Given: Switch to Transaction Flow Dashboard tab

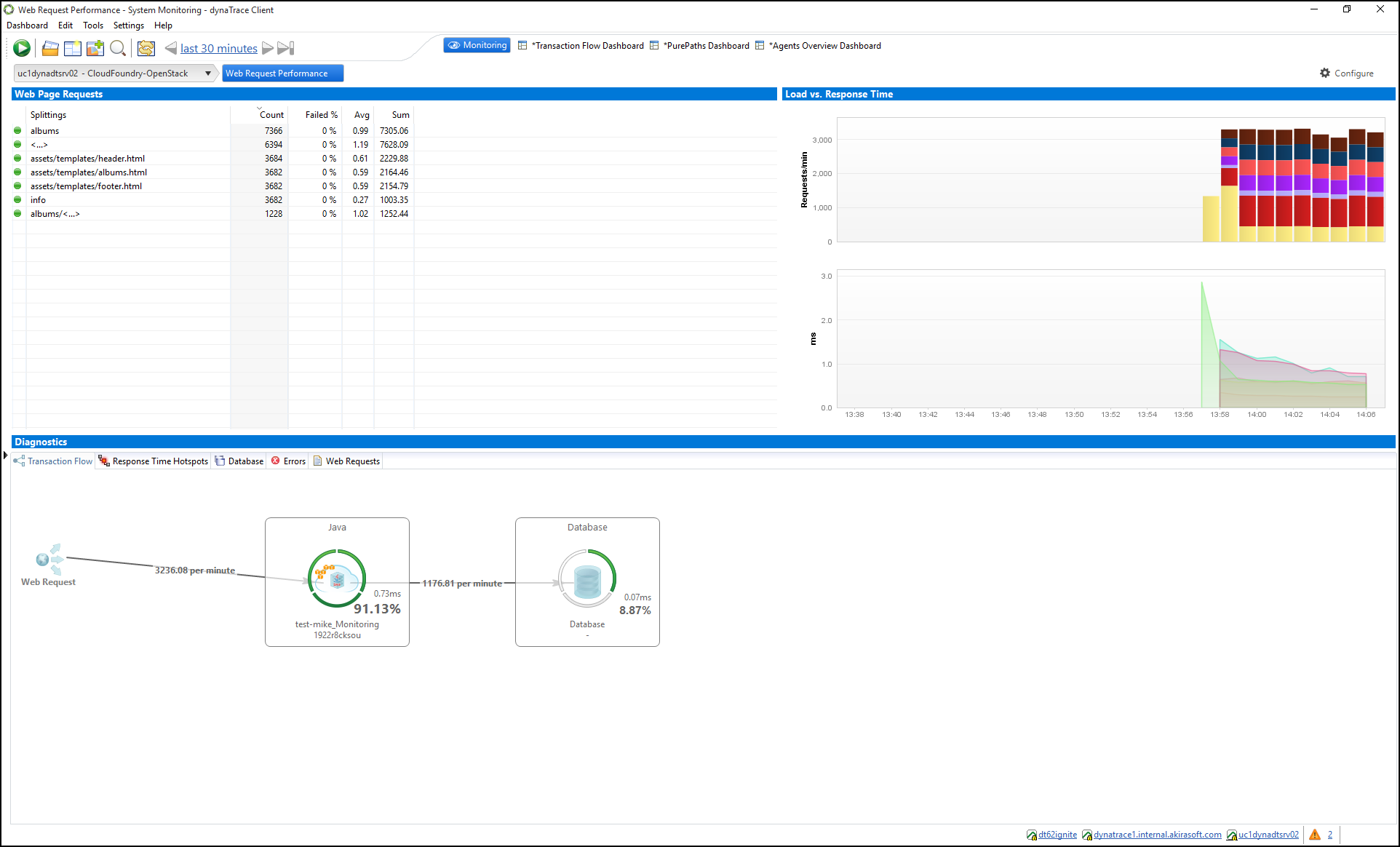Looking at the screenshot, I should click(581, 46).
